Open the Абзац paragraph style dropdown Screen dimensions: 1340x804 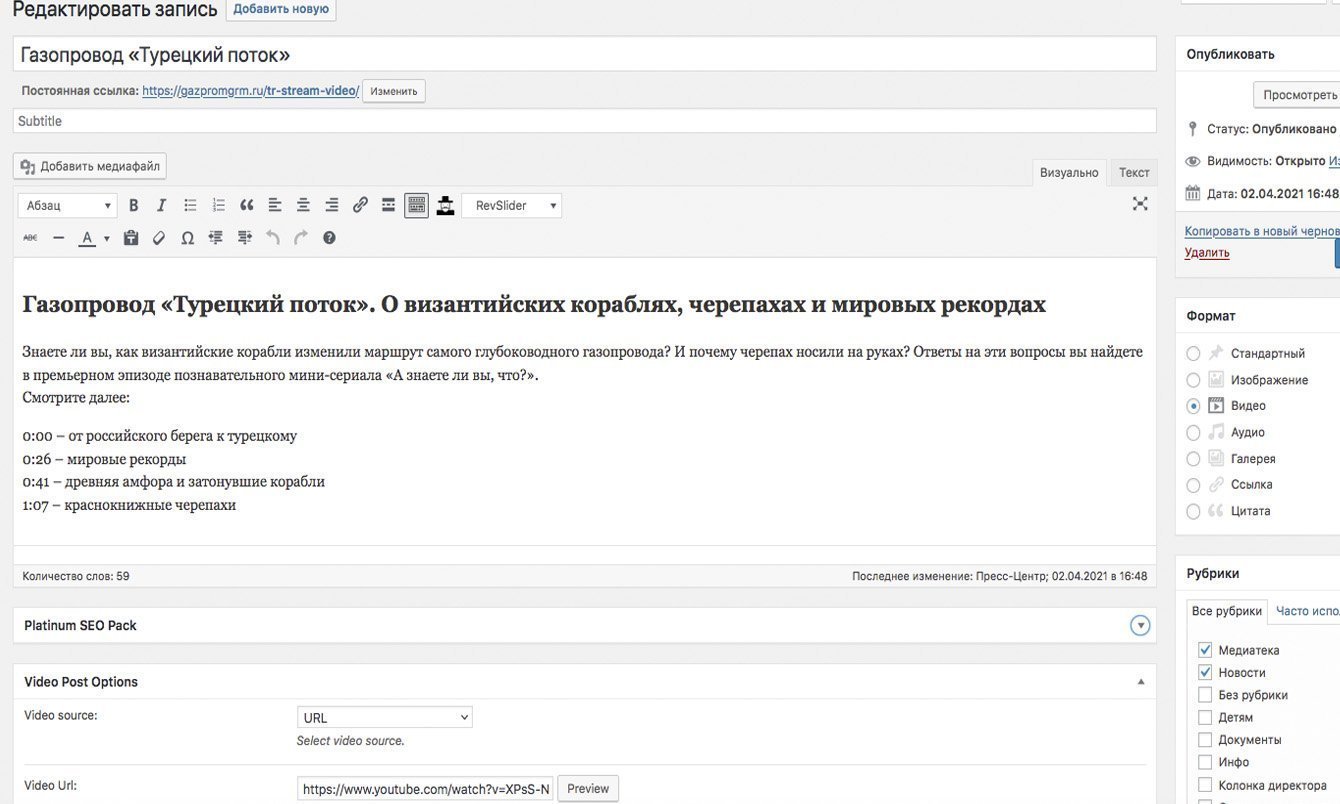[68, 206]
